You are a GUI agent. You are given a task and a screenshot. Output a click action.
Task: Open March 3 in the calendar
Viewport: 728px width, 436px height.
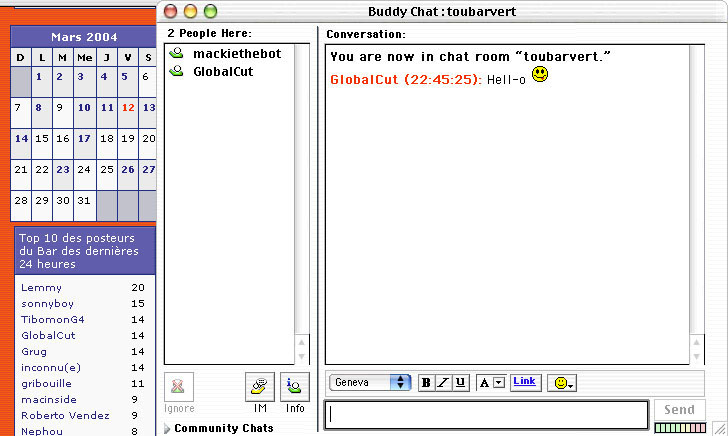click(80, 77)
